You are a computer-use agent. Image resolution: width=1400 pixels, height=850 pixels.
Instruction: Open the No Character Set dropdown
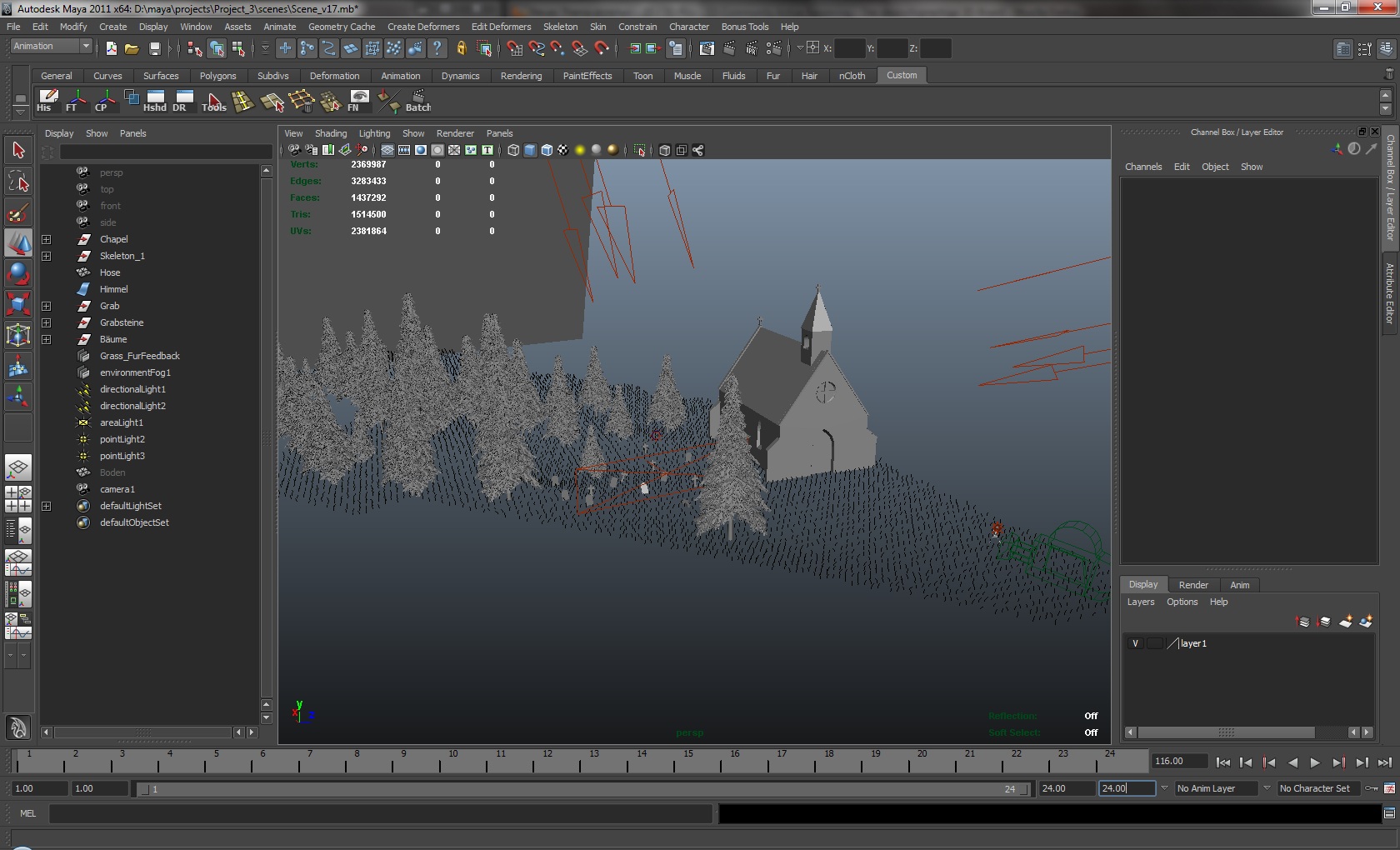1318,788
